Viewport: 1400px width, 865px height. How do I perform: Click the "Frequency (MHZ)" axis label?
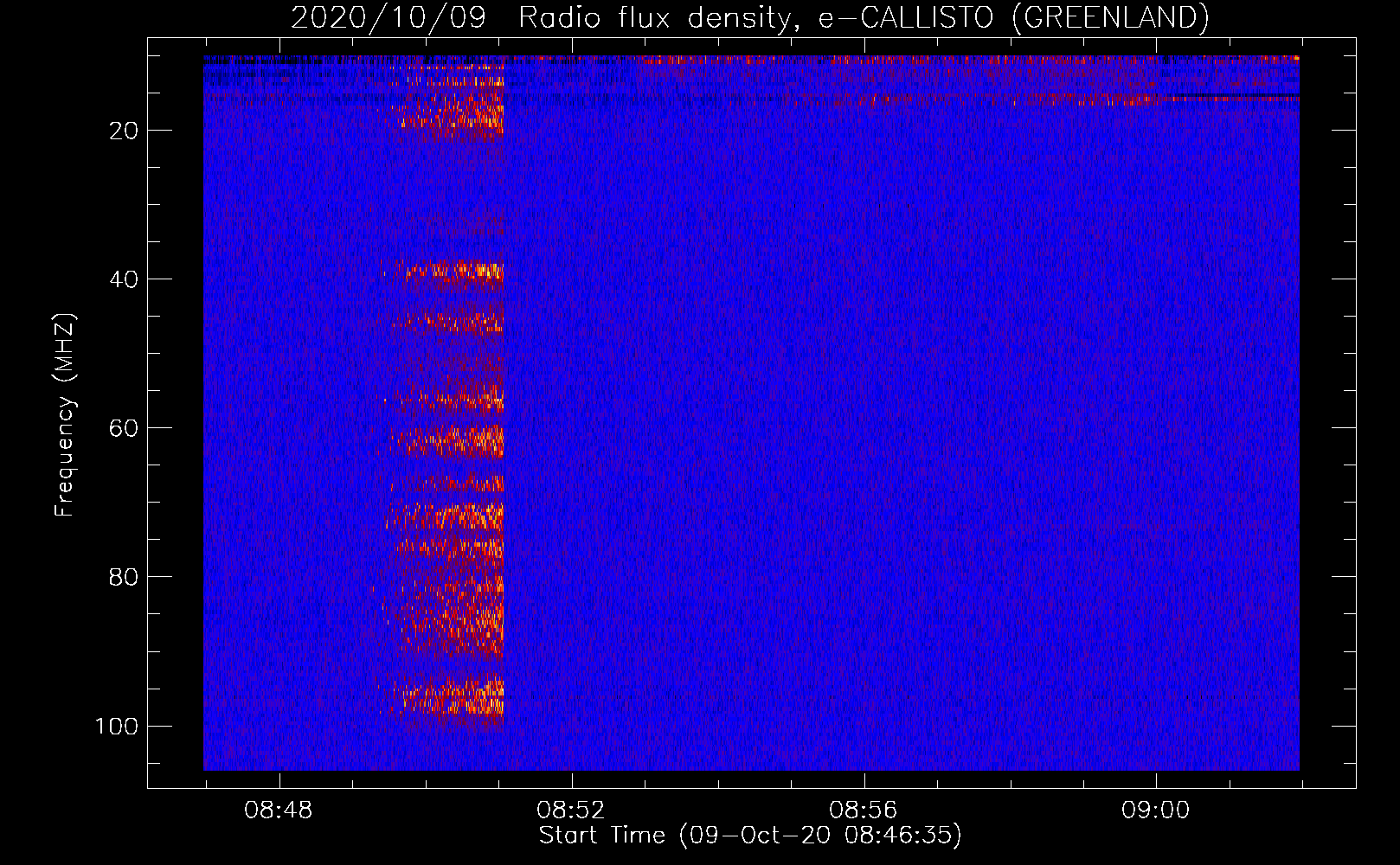click(x=65, y=415)
